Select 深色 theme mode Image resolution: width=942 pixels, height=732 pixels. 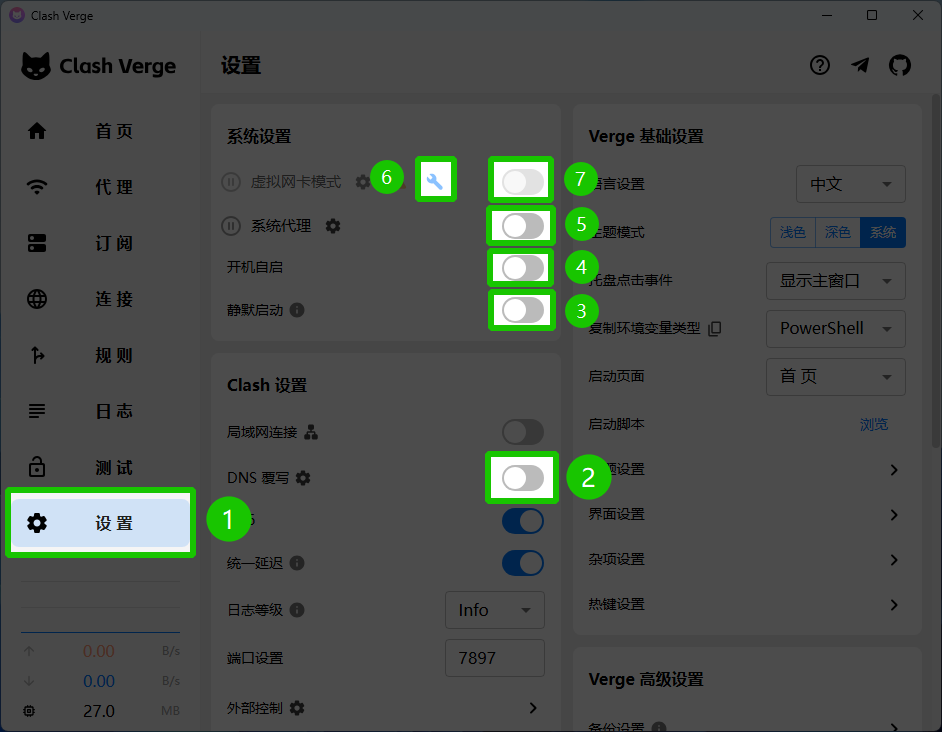coord(837,232)
